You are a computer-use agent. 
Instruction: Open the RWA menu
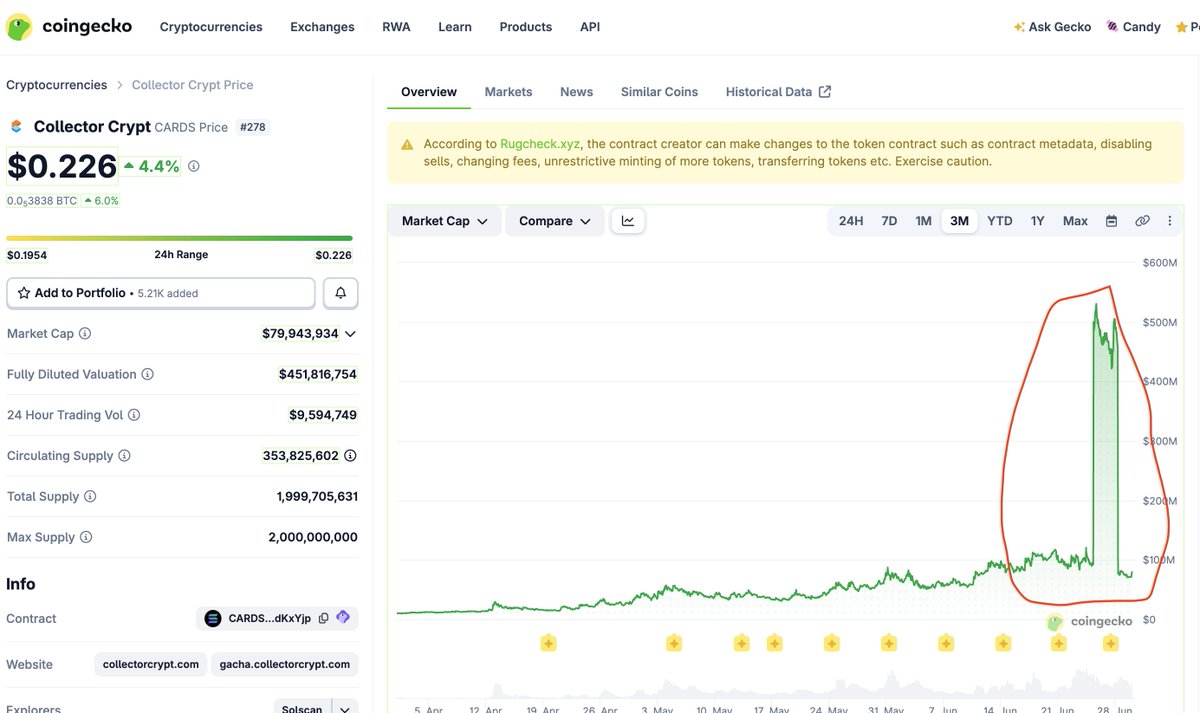pyautogui.click(x=396, y=27)
